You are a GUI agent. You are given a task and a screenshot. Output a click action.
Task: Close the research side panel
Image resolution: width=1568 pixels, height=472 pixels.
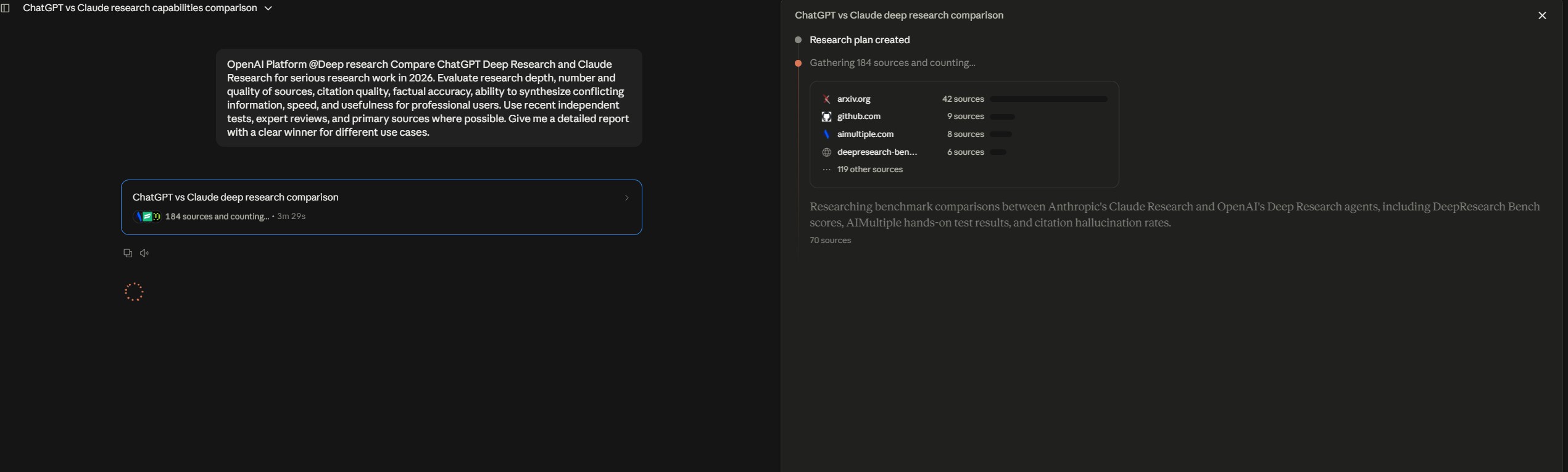click(1542, 15)
